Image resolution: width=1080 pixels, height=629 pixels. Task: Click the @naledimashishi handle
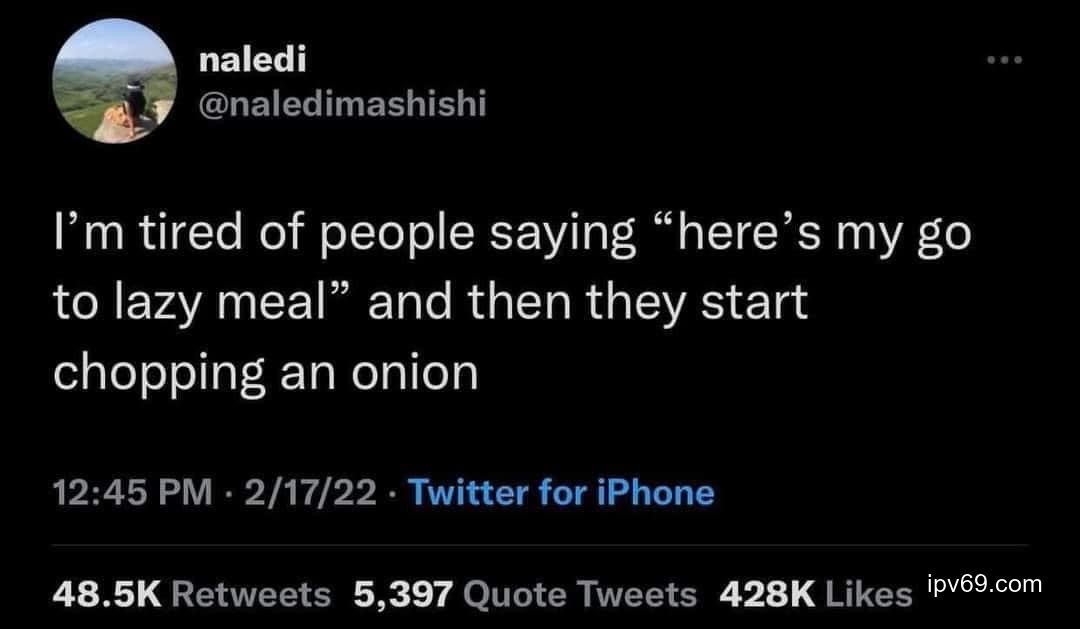tap(343, 104)
